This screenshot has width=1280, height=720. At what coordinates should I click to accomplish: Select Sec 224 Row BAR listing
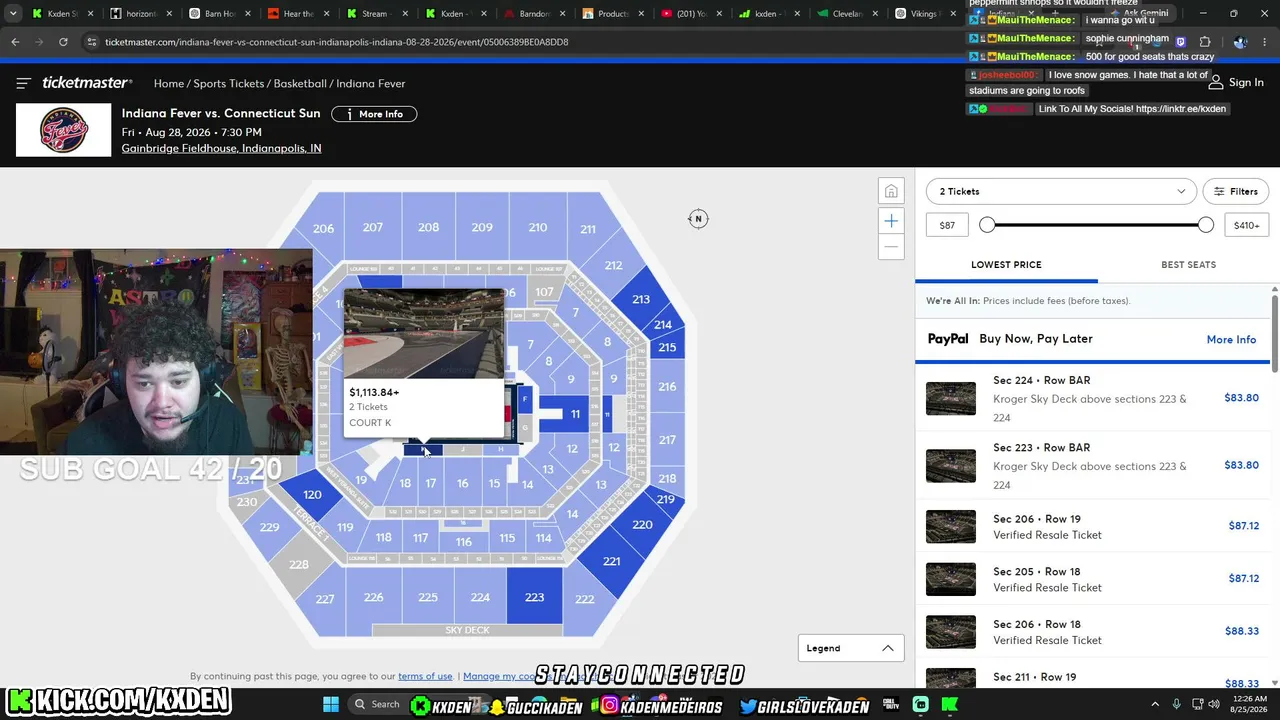point(1092,398)
